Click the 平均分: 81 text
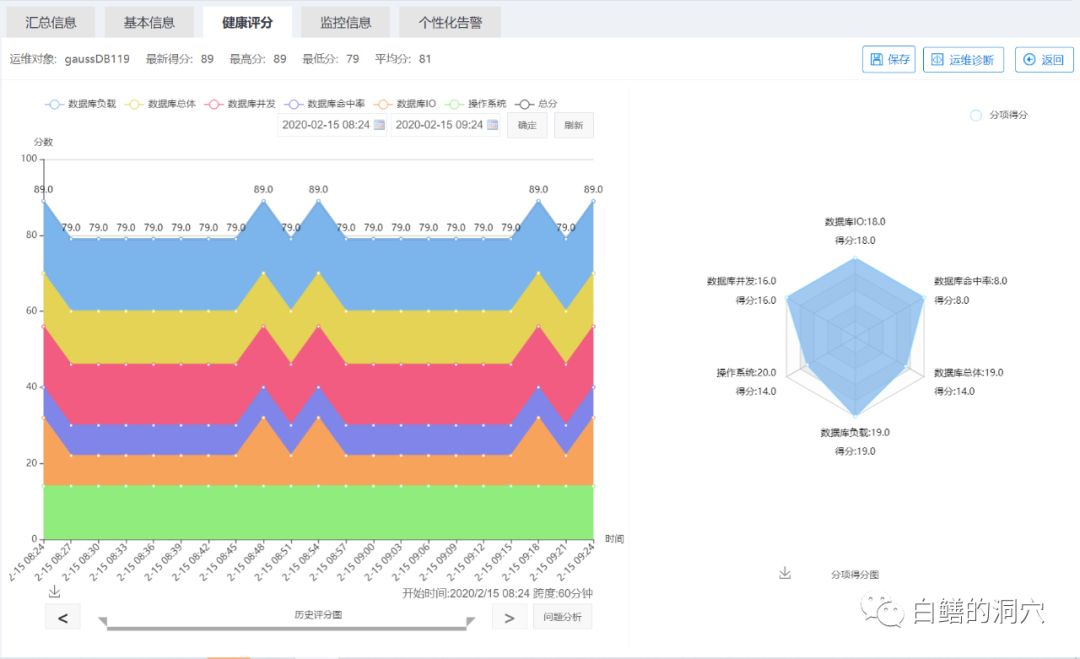Screen dimensions: 1080x659 [403, 59]
